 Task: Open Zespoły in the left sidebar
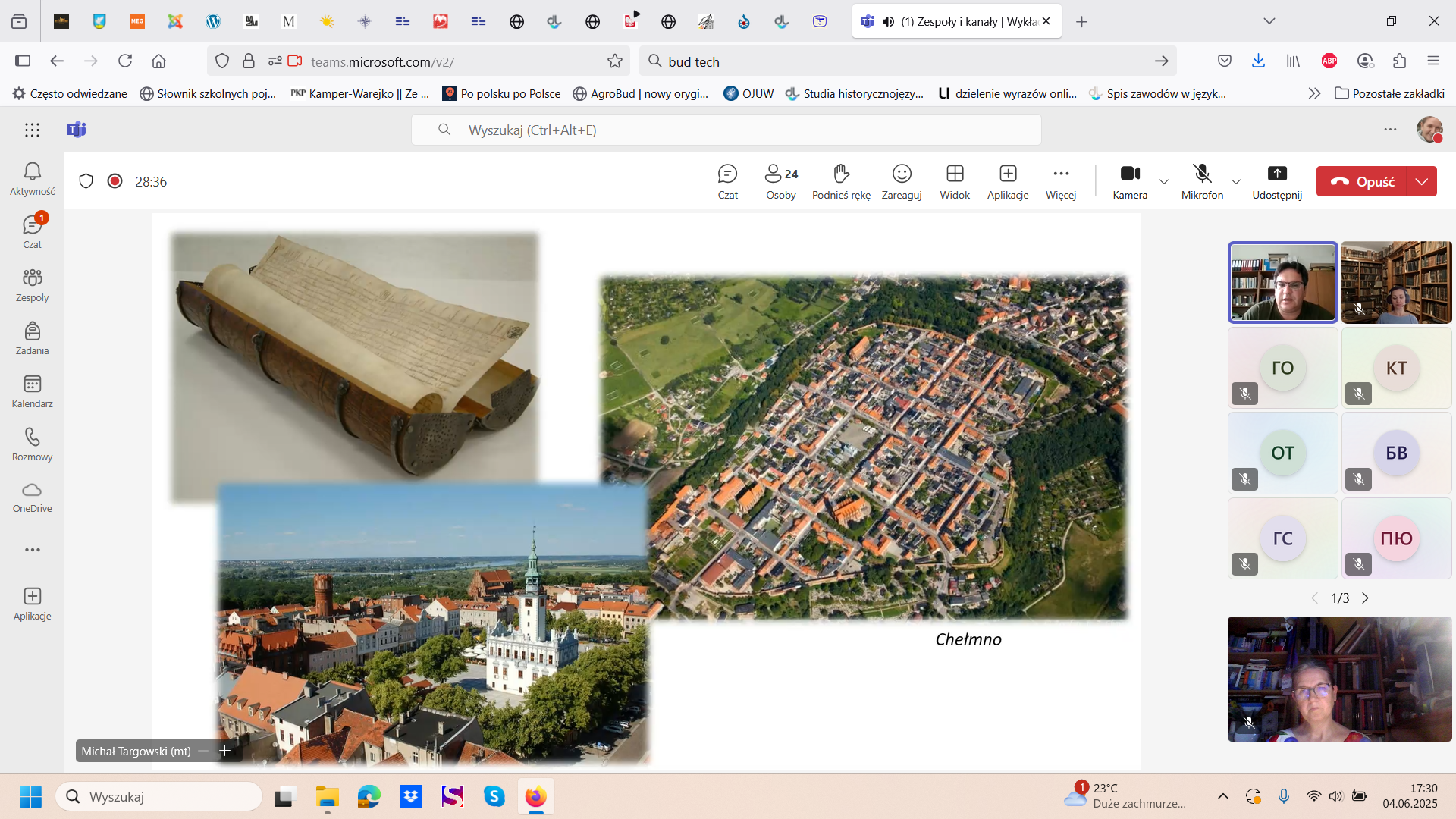tap(32, 285)
